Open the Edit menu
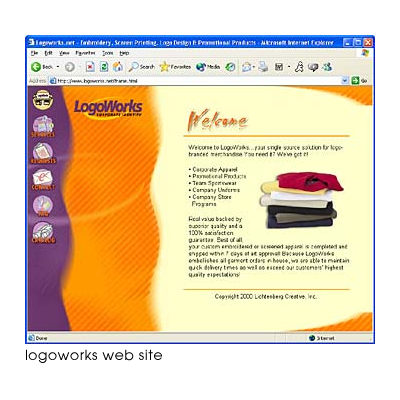The image size is (400, 400). 49,53
